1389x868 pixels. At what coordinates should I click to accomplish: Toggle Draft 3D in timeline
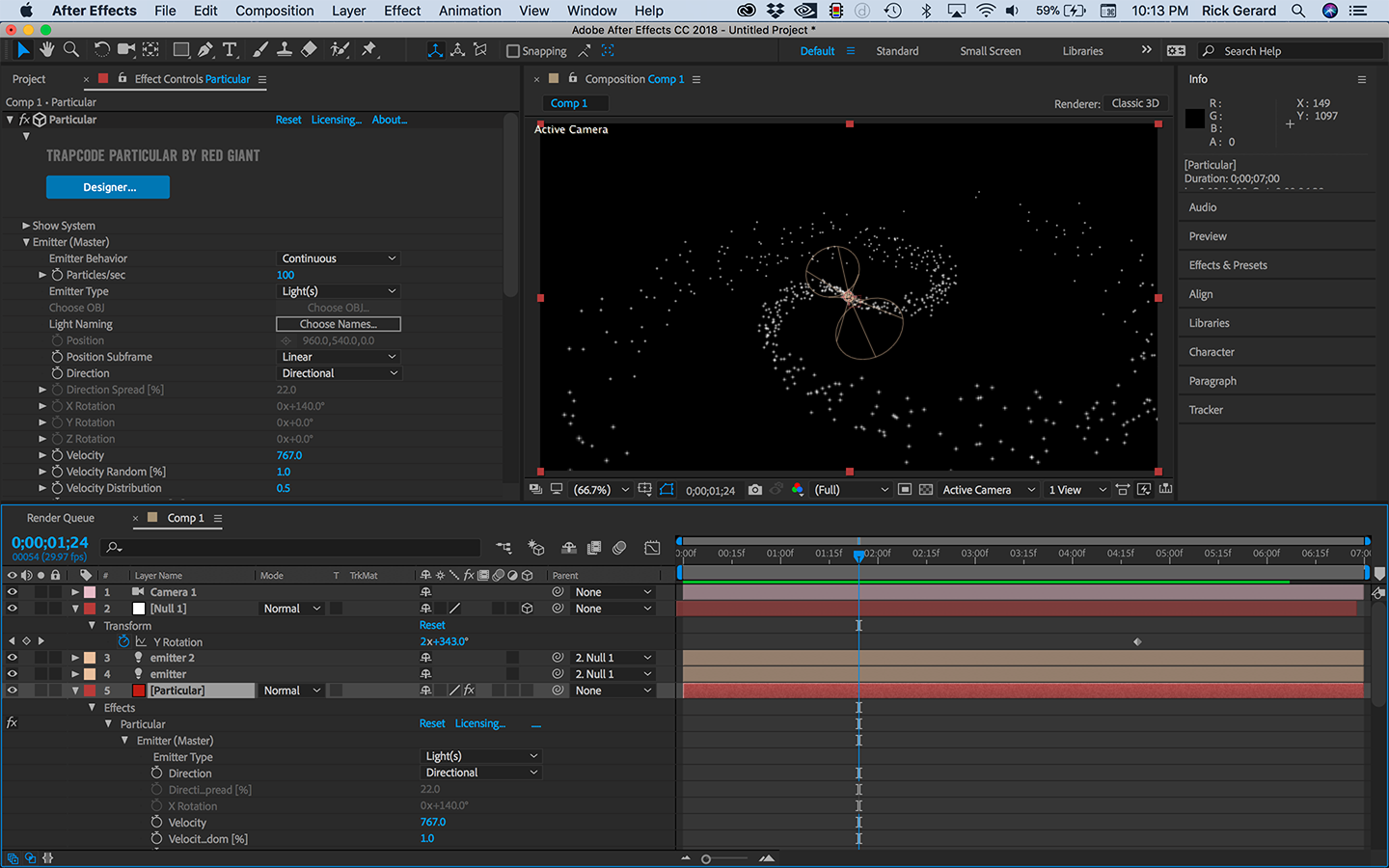(x=536, y=548)
